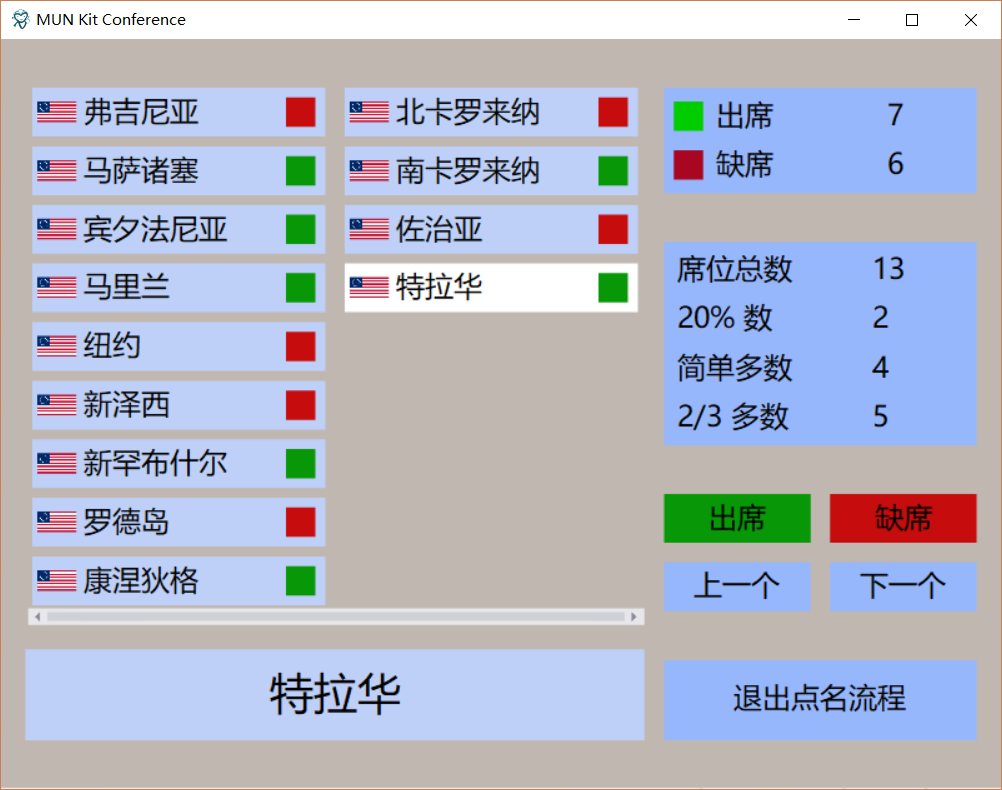This screenshot has height=790, width=1002.
Task: Click the 罗德岛 red status swatch
Action: pos(300,522)
